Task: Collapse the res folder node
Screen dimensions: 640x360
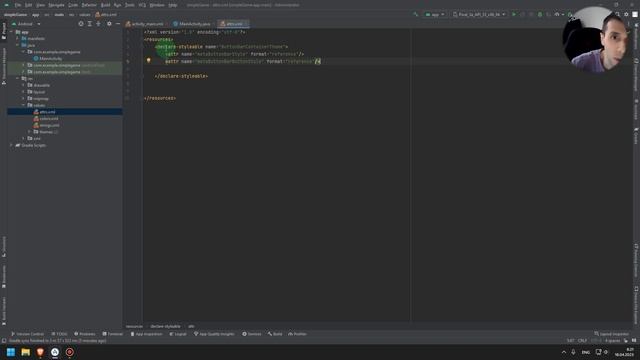Action: tap(18, 78)
